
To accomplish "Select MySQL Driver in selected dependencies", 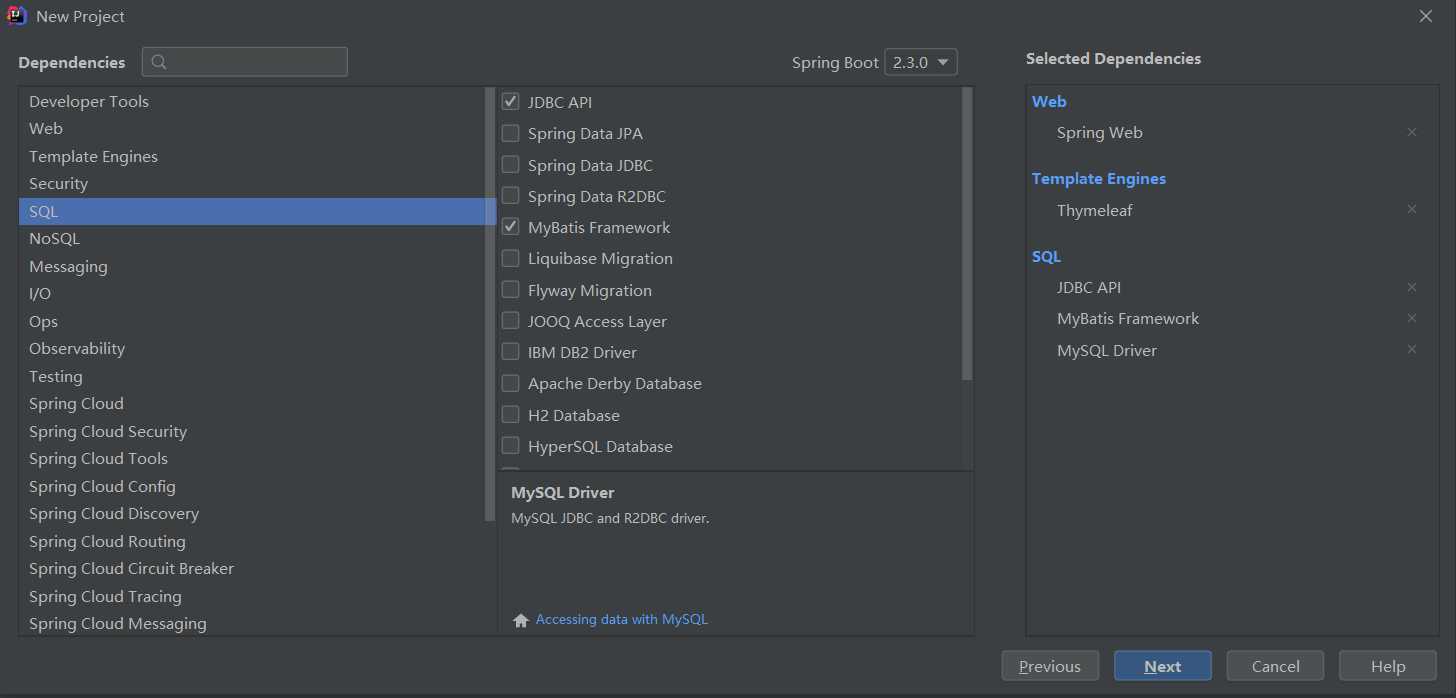I will coord(1106,350).
